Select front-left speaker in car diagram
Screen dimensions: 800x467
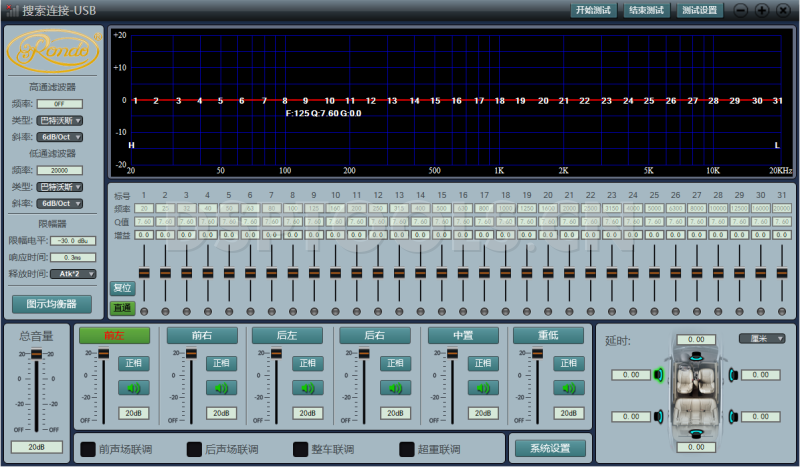(x=660, y=375)
